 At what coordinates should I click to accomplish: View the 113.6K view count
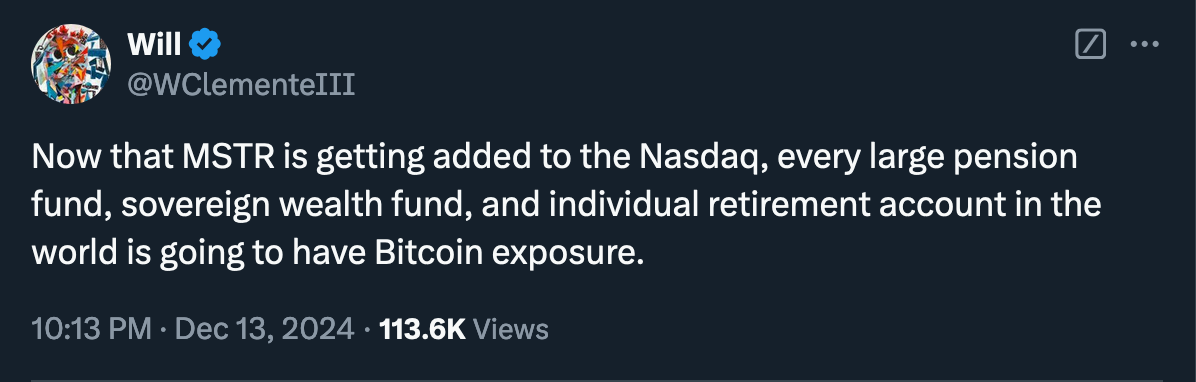click(422, 329)
